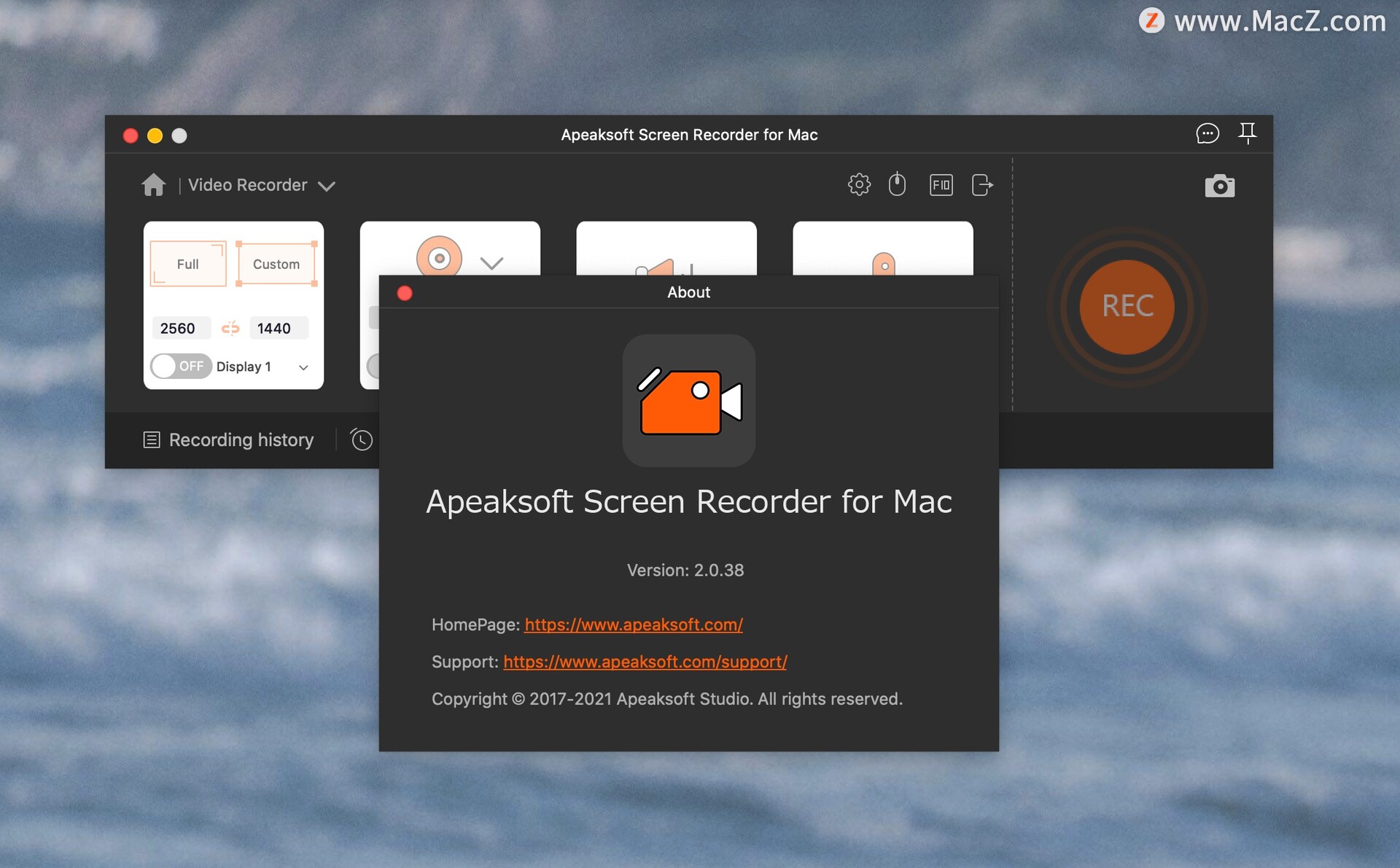Viewport: 1400px width, 868px height.
Task: Minimize the main window yellow button
Action: (x=155, y=136)
